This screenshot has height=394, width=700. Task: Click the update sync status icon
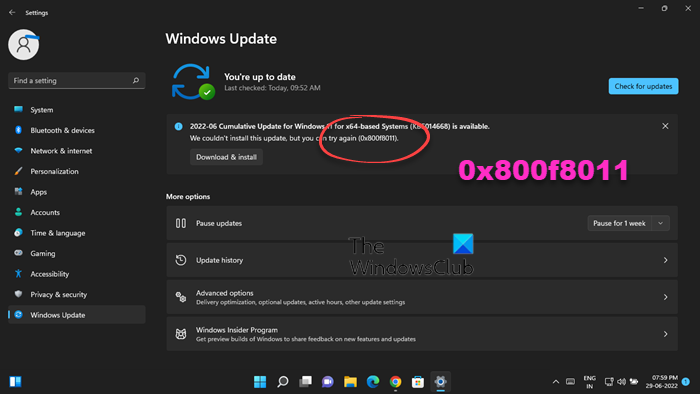(192, 82)
